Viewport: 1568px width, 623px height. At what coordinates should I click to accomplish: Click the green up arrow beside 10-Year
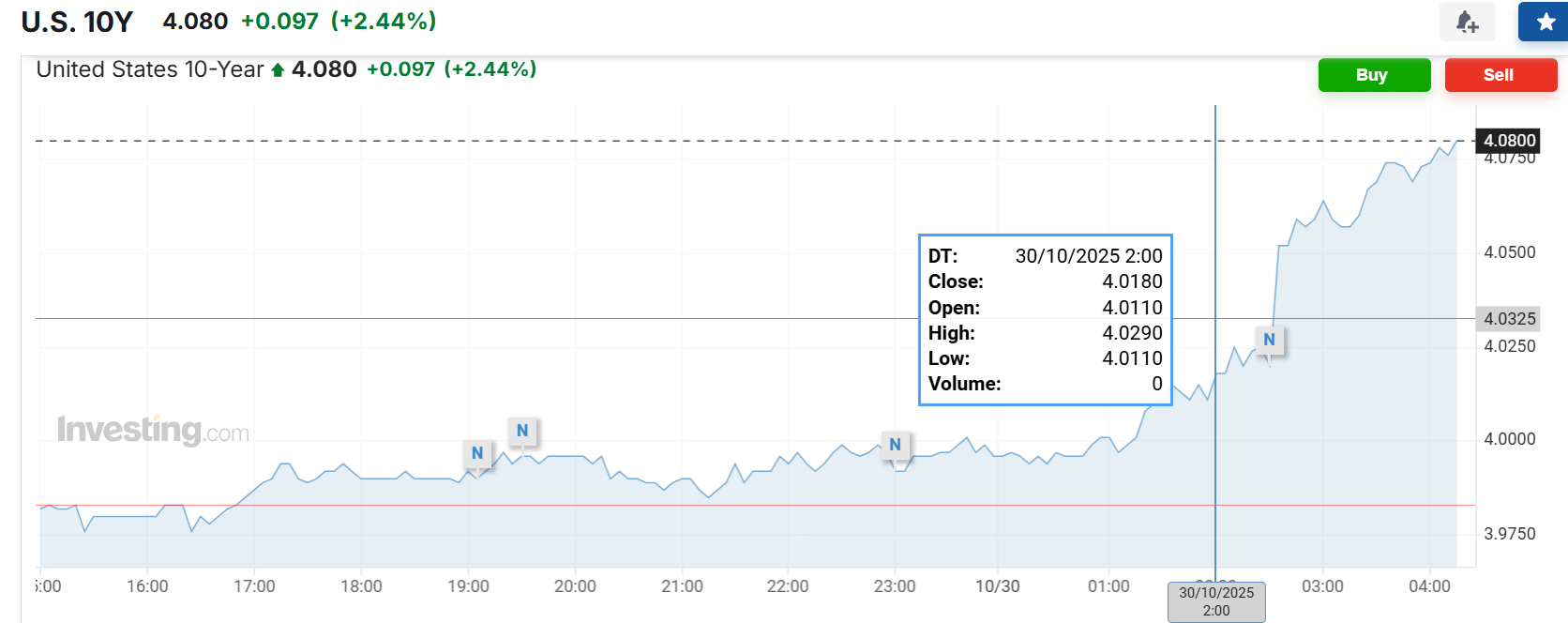[x=278, y=70]
